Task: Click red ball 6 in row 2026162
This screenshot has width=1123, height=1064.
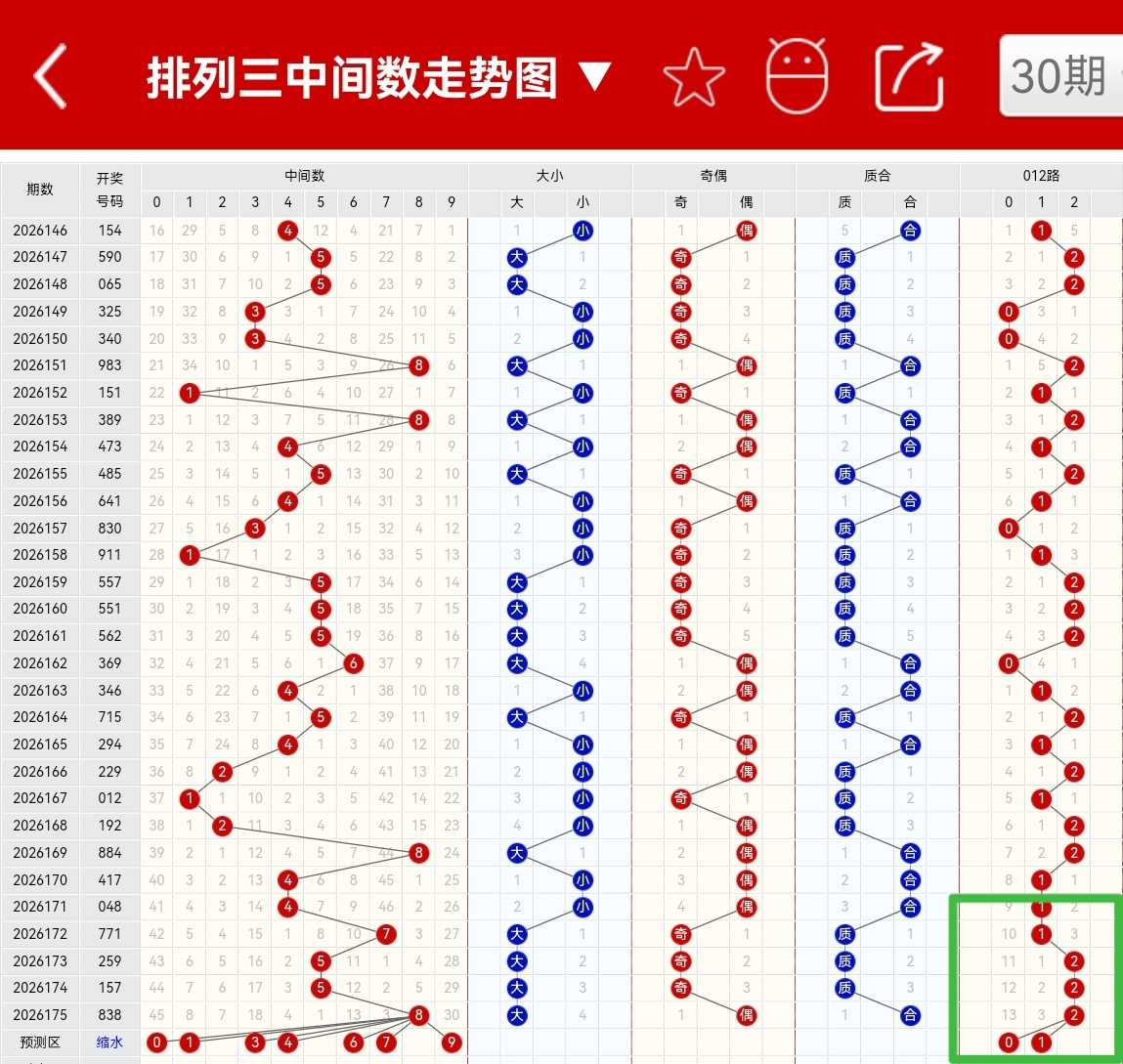Action: [x=353, y=663]
